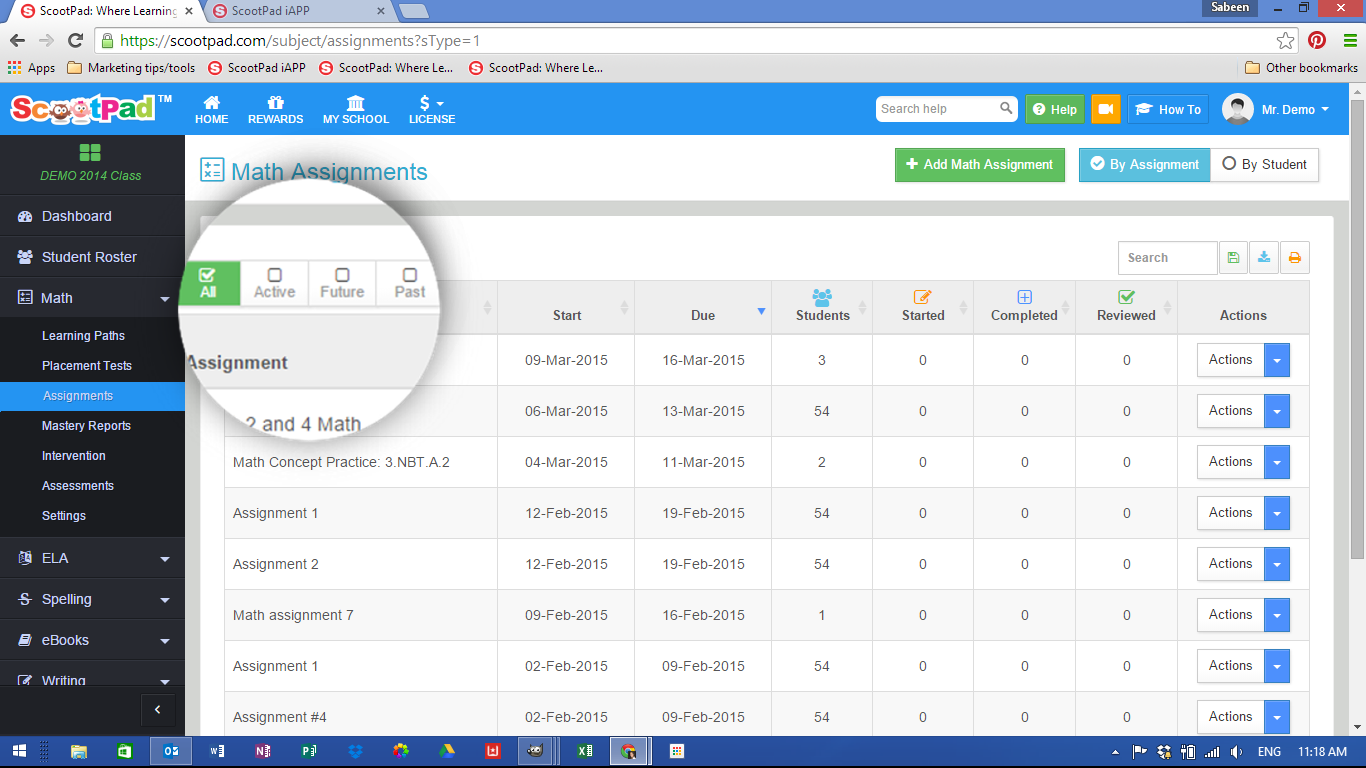Click the green save icon beside Search
Image resolution: width=1366 pixels, height=768 pixels.
tap(1233, 258)
